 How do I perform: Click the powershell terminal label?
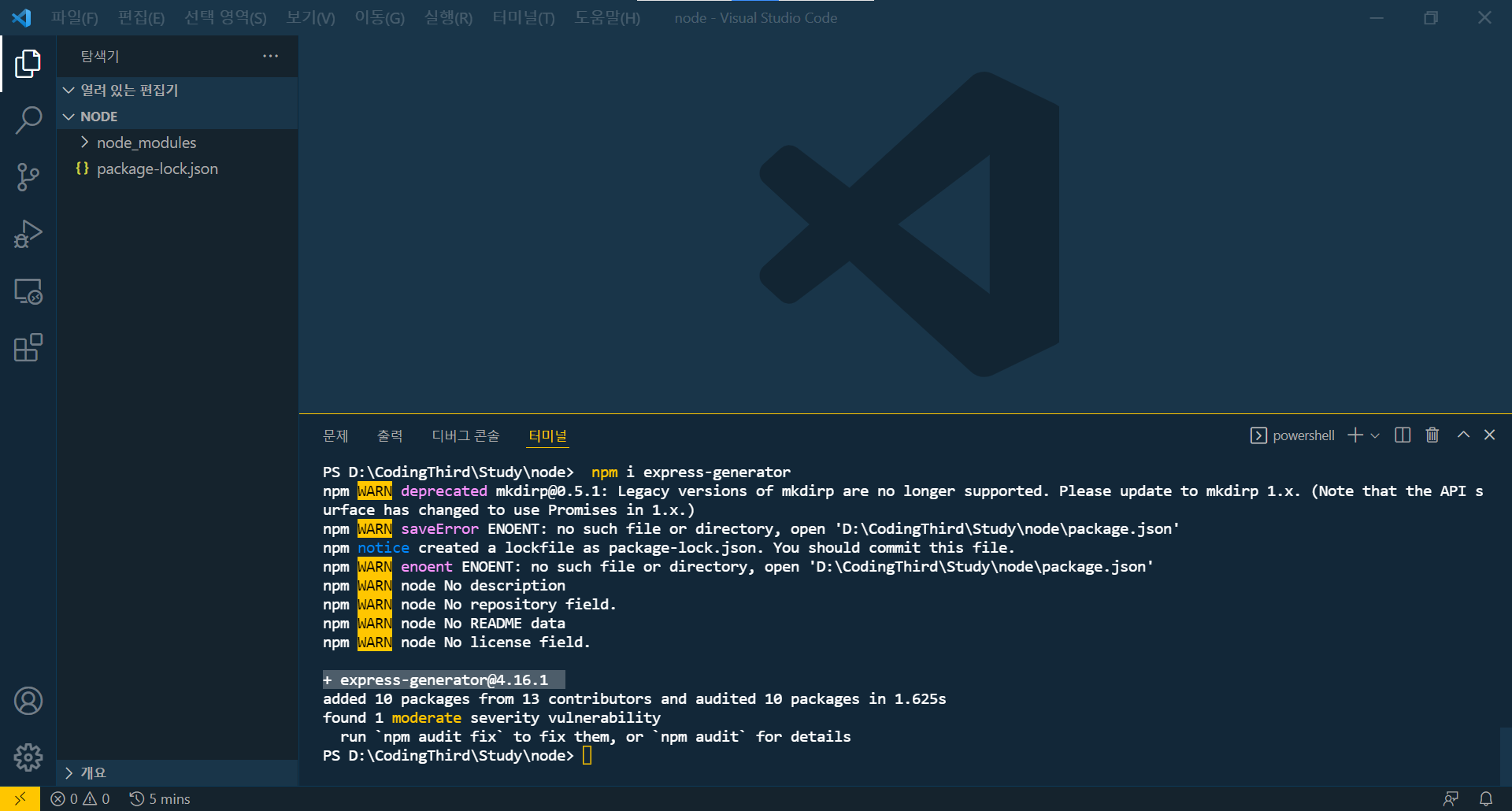pos(1292,435)
